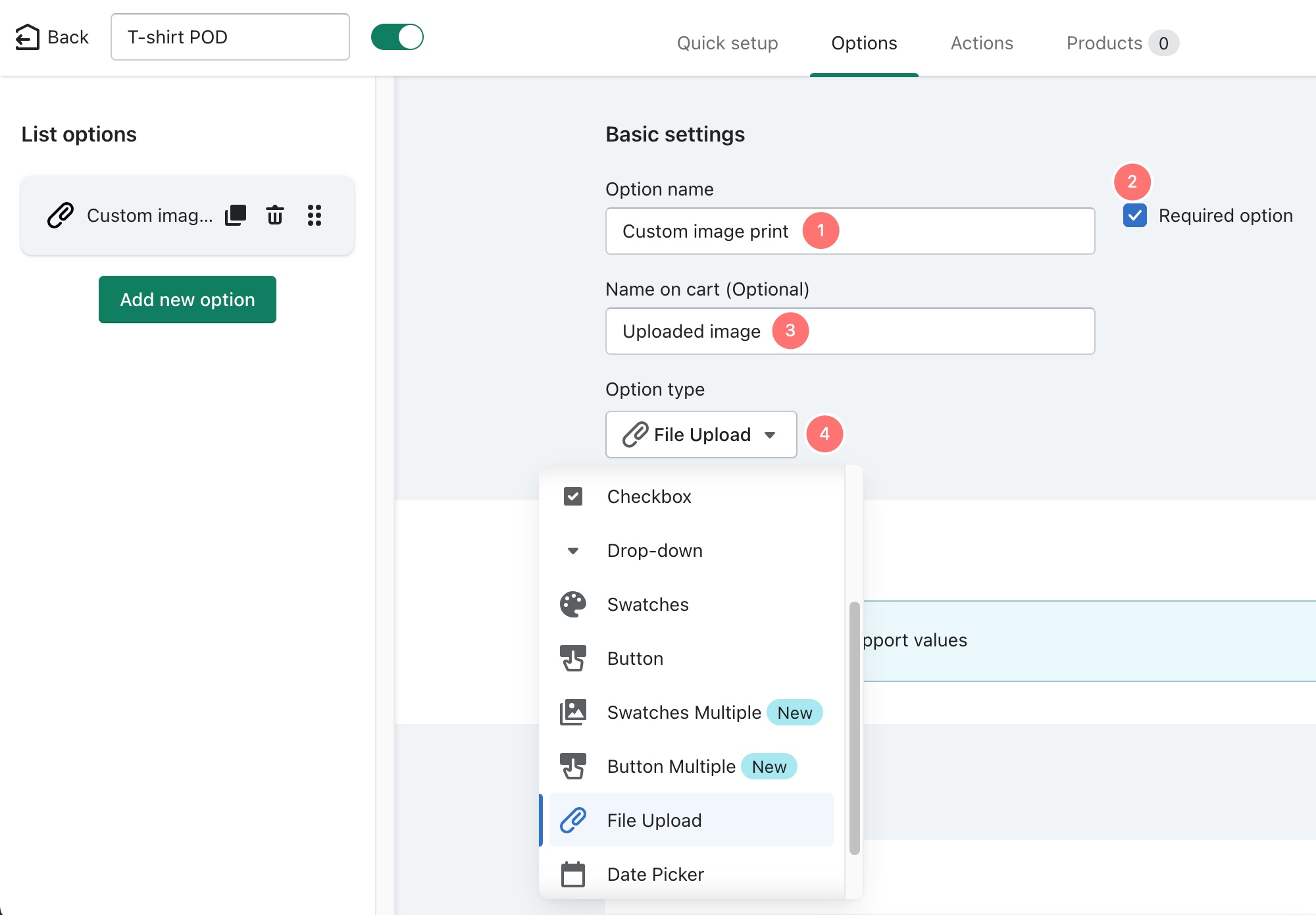1316x915 pixels.
Task: Click the checkmark icon next to Checkbox
Action: pyautogui.click(x=573, y=496)
